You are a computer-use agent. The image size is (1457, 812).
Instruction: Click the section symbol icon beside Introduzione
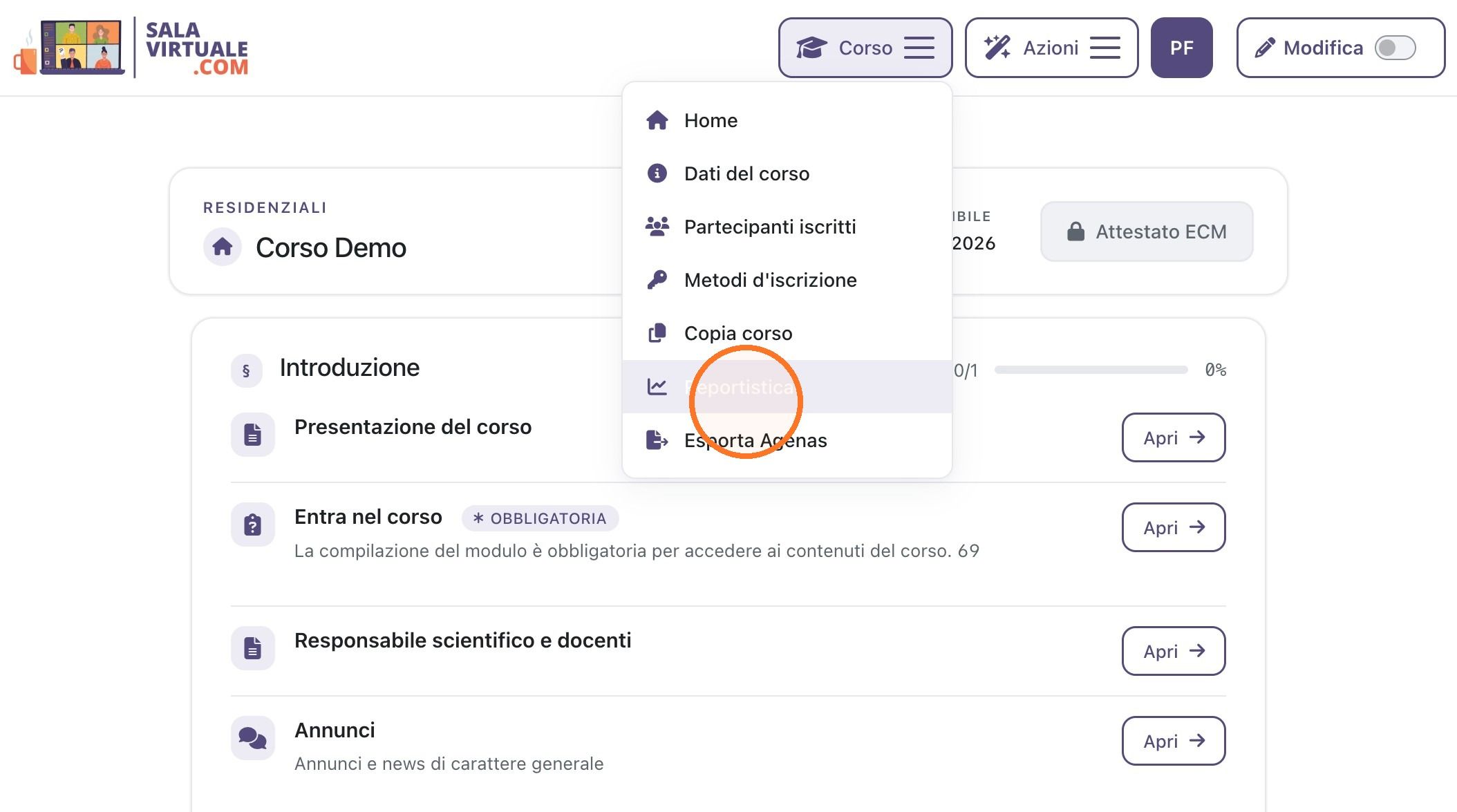[246, 370]
